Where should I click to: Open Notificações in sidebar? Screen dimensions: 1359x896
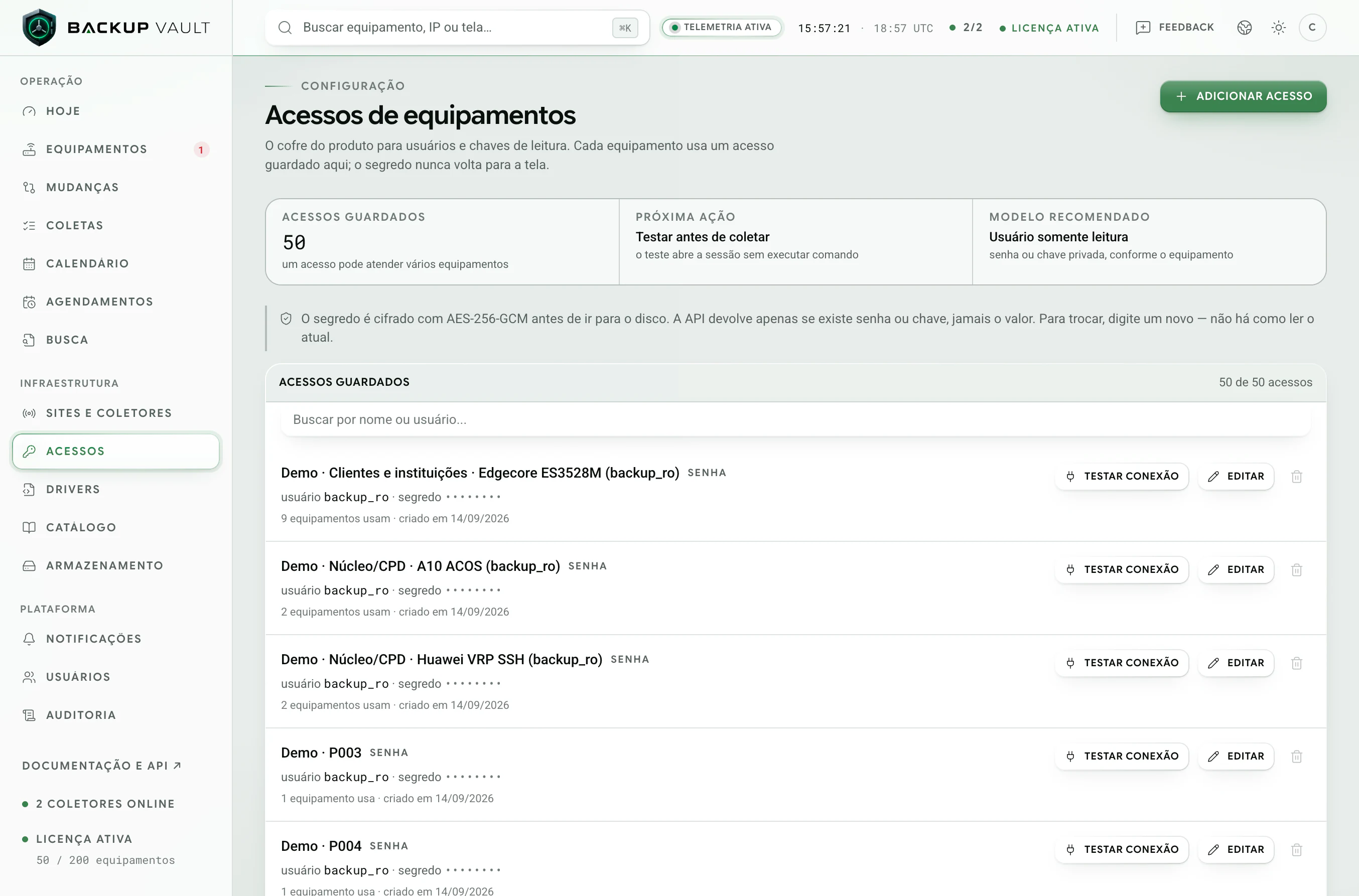115,639
